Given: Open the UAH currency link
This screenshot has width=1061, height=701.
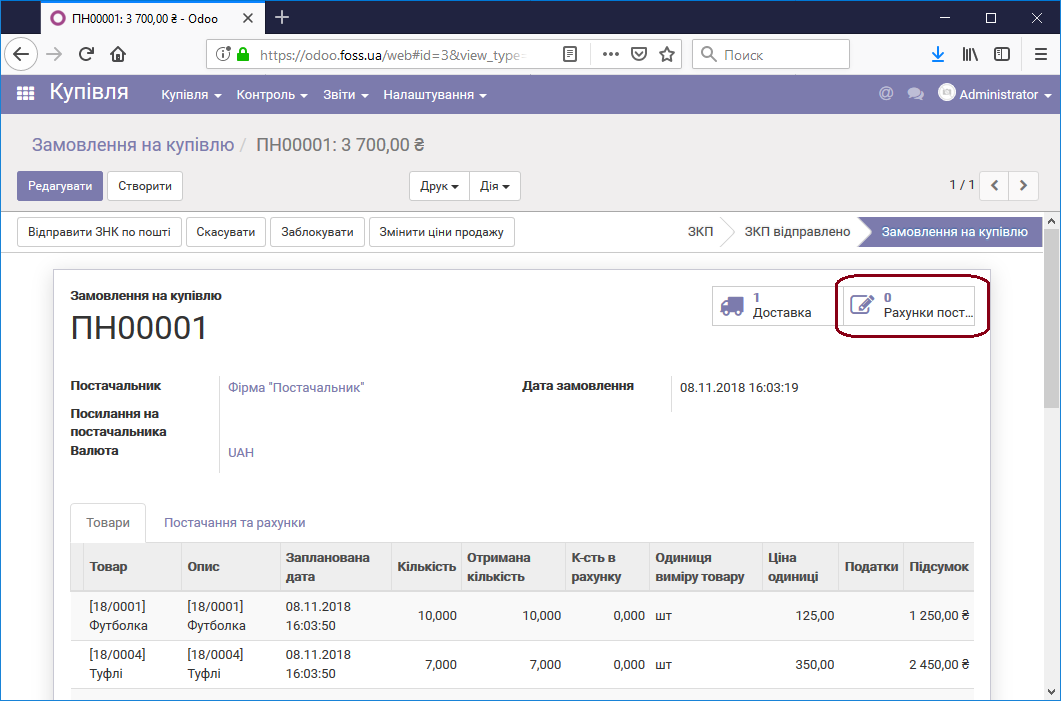Looking at the screenshot, I should click(x=241, y=453).
